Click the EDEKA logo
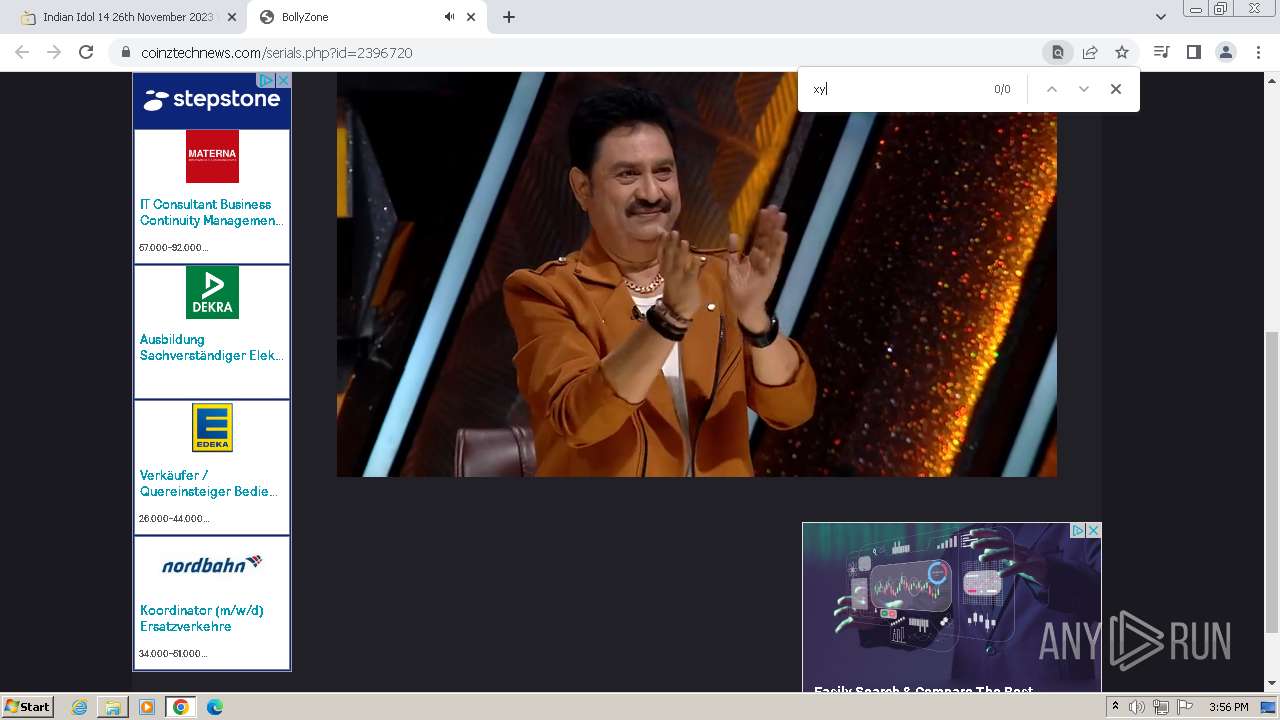Screen dimensions: 1280x720 [x=212, y=427]
